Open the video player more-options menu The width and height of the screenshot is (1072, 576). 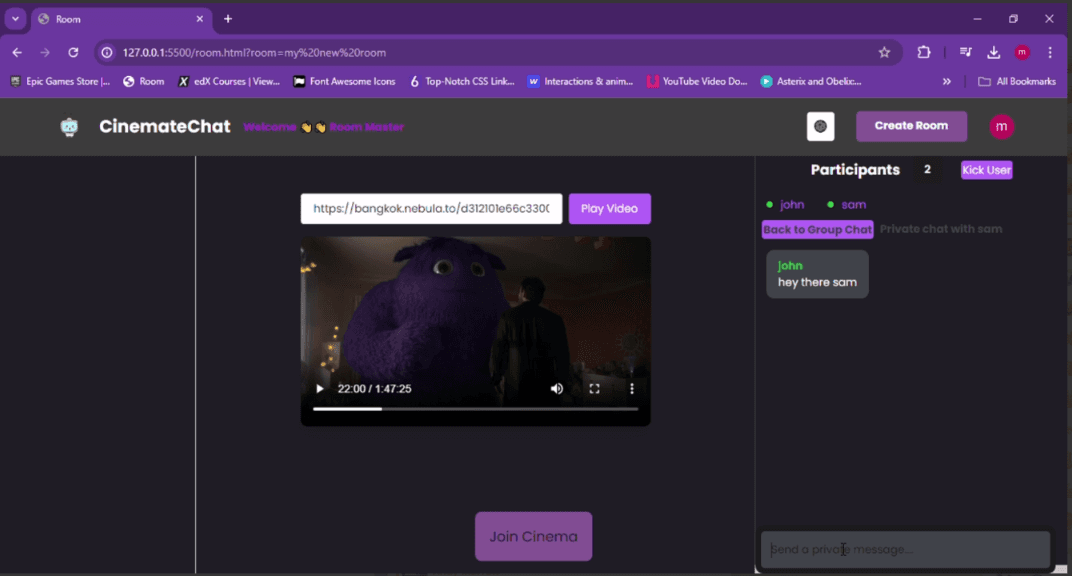632,389
